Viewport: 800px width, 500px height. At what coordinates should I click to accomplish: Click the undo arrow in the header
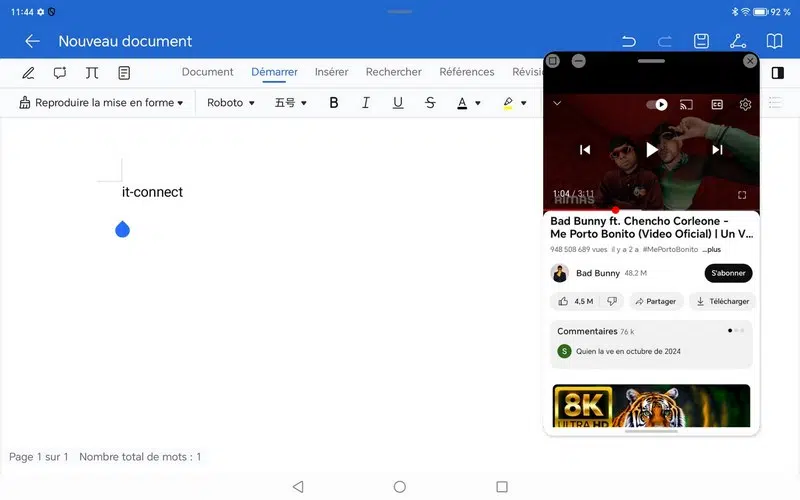click(x=629, y=41)
